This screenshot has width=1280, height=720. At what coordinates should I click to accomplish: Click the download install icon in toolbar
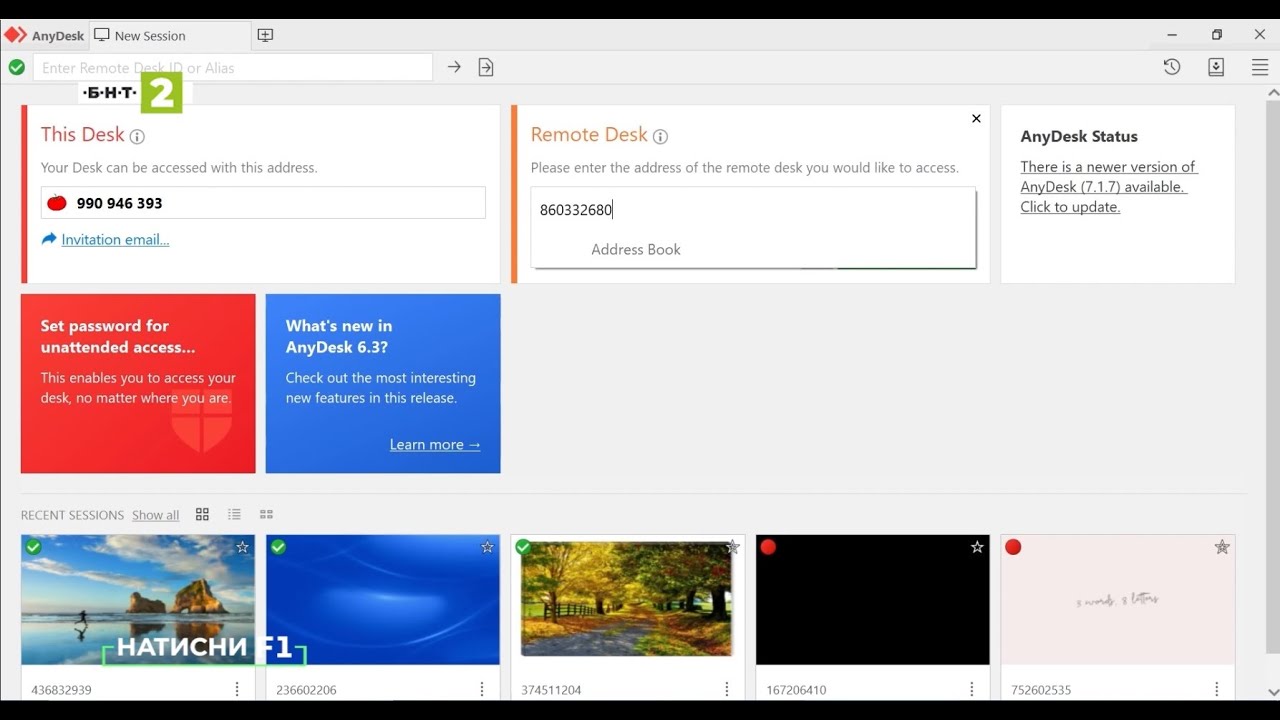1216,67
